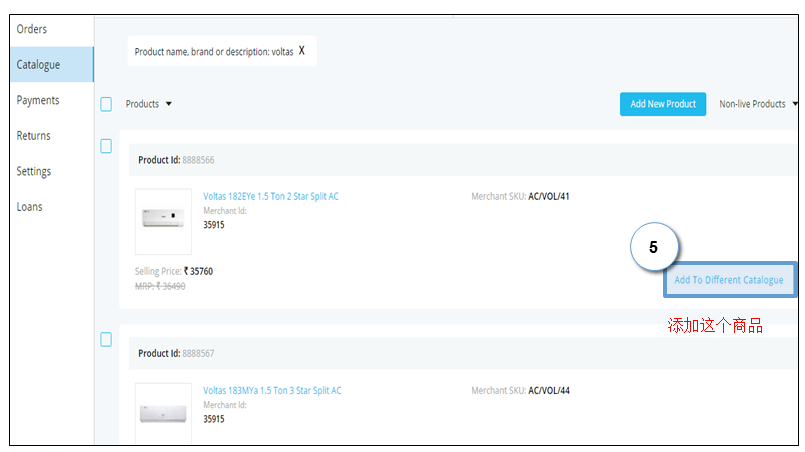805x452 pixels.
Task: Click the selling price ₹ 35760
Action: click(198, 271)
